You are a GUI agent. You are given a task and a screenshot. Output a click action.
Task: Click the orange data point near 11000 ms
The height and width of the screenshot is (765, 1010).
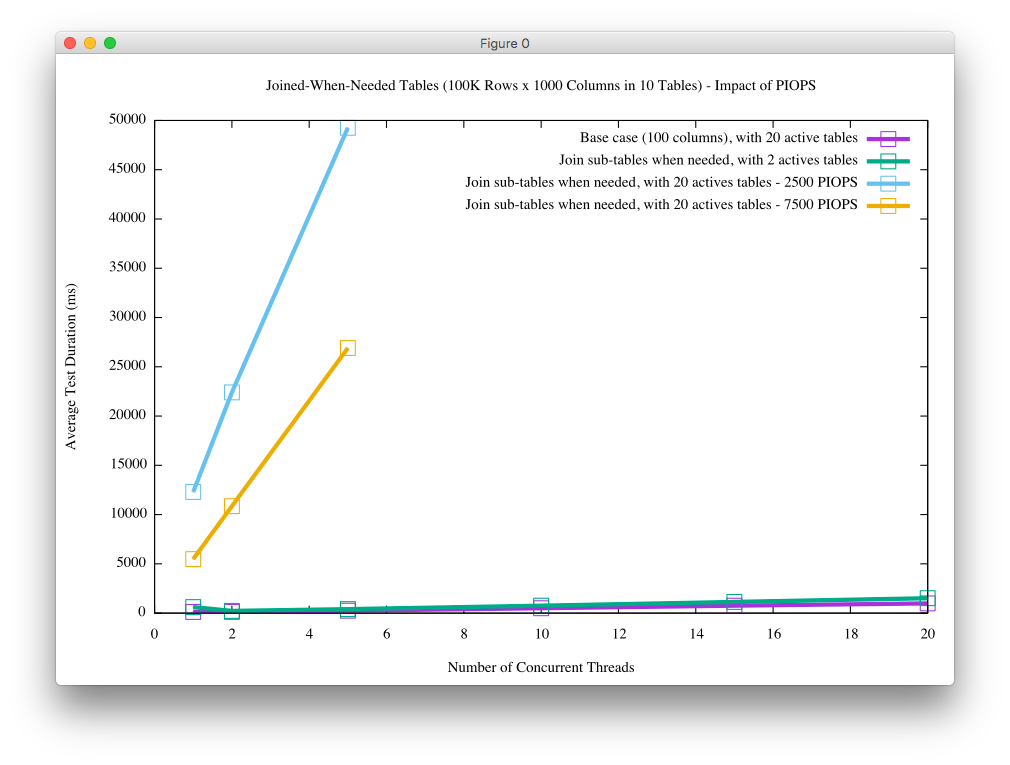point(232,505)
